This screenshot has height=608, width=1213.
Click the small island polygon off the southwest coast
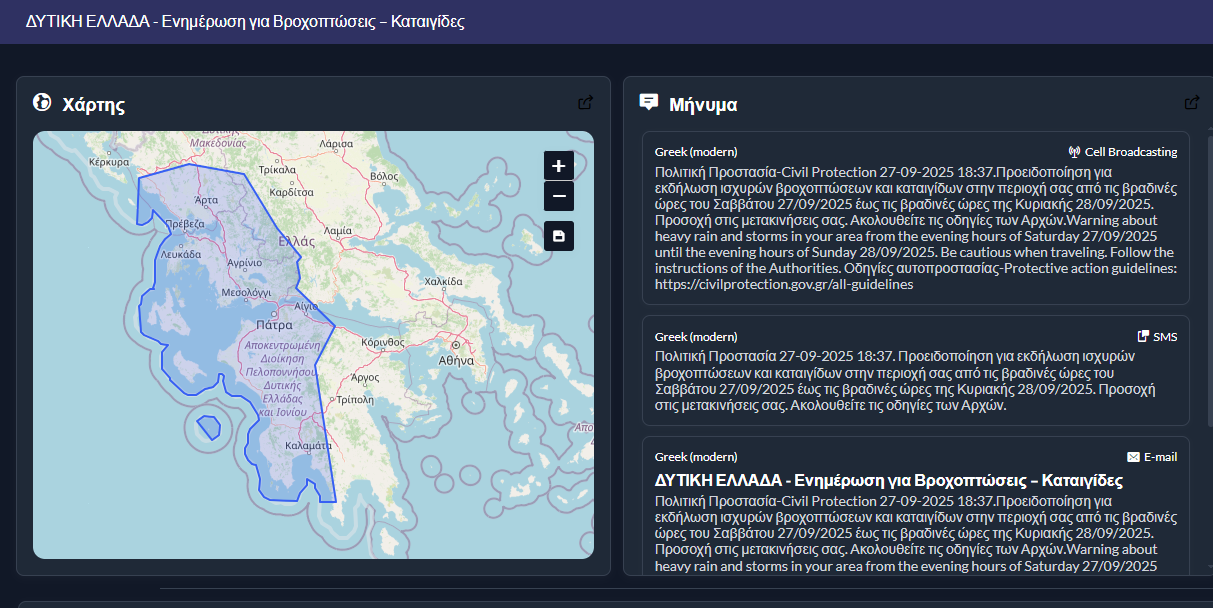tap(209, 427)
